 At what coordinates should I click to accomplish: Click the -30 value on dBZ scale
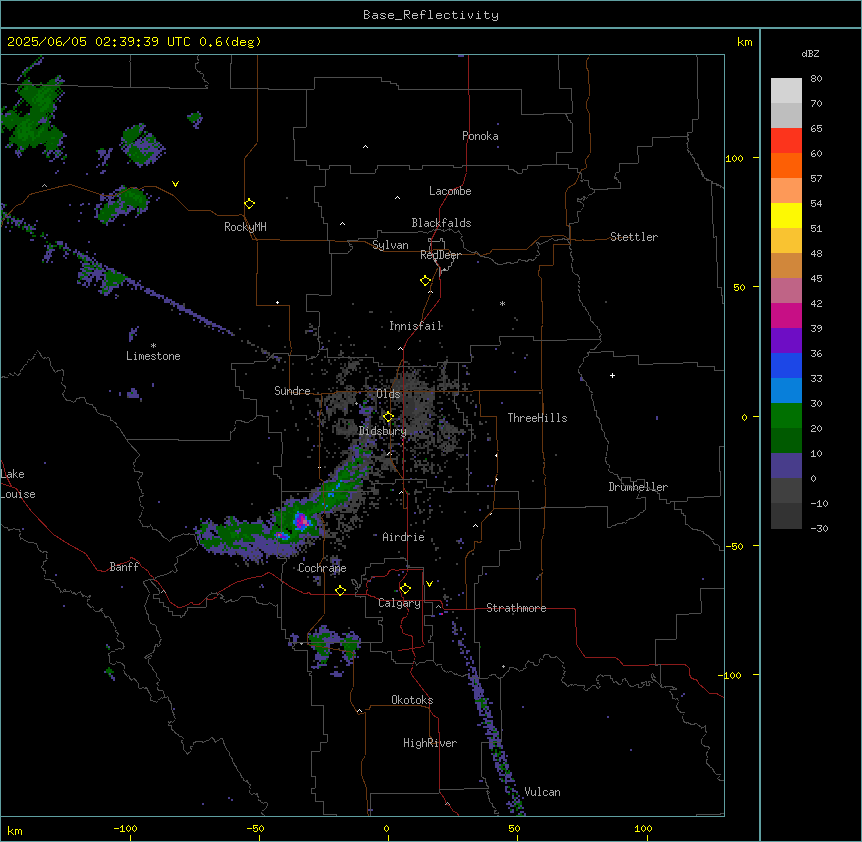[x=819, y=528]
